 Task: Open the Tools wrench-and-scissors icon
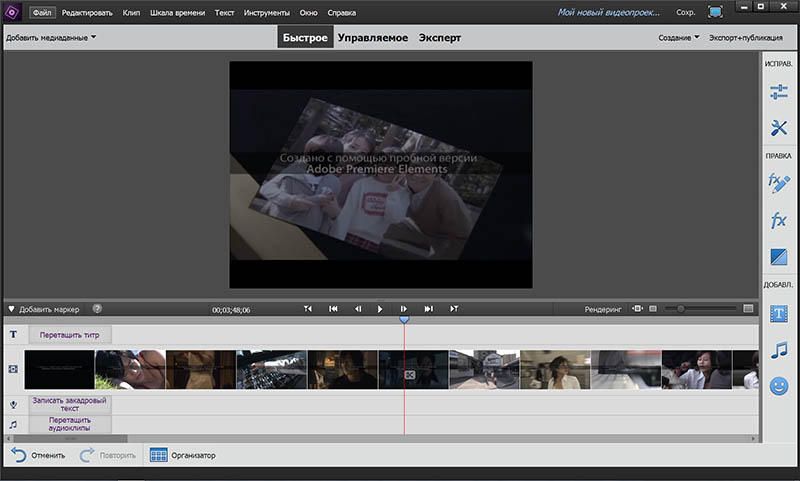click(779, 128)
